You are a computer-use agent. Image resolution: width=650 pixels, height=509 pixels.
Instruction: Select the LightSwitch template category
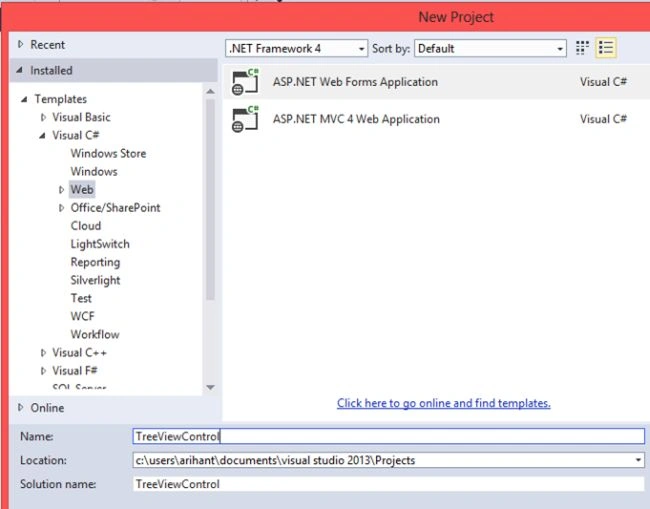click(x=100, y=244)
